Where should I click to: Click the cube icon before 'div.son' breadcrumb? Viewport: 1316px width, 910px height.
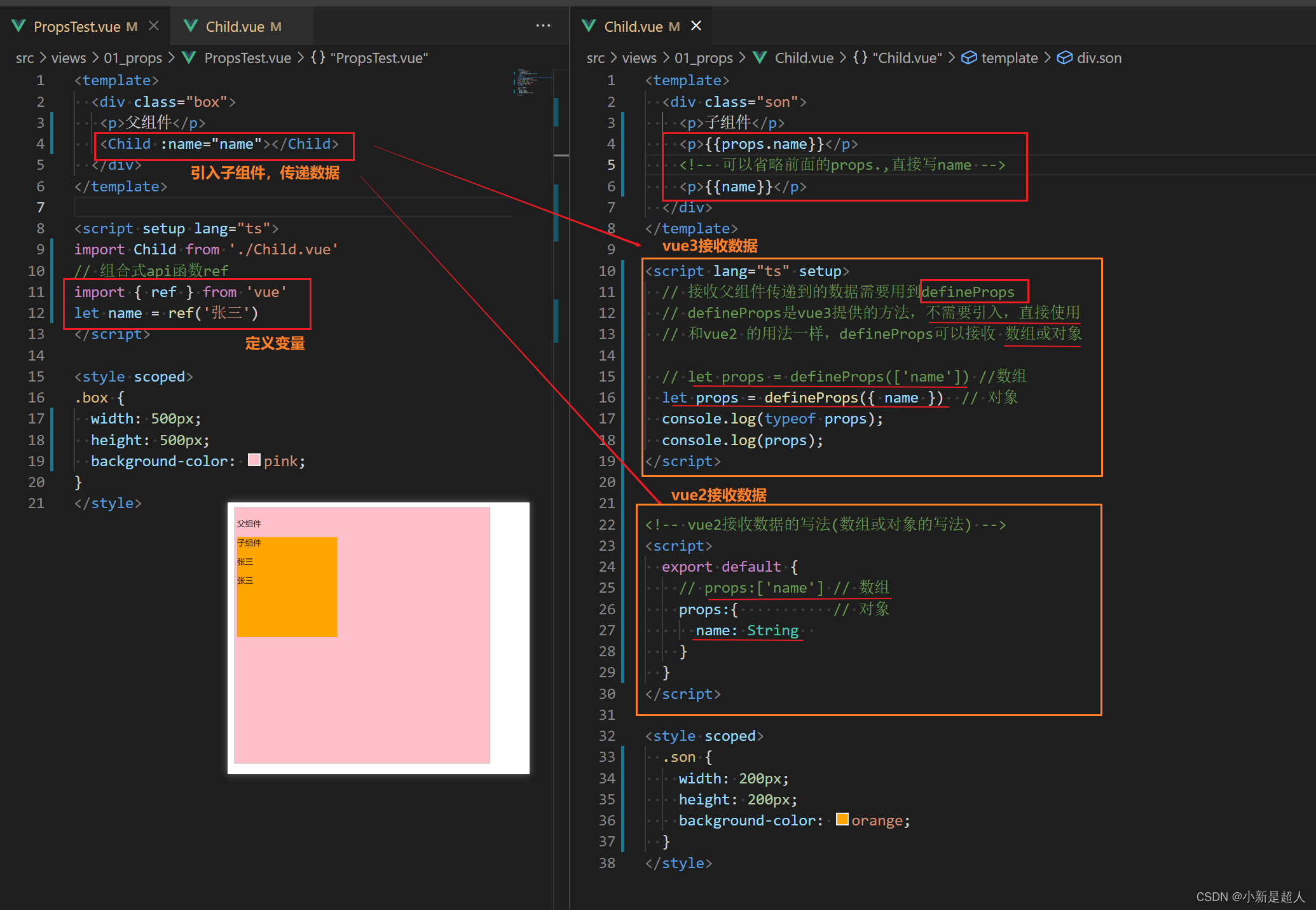1065,58
